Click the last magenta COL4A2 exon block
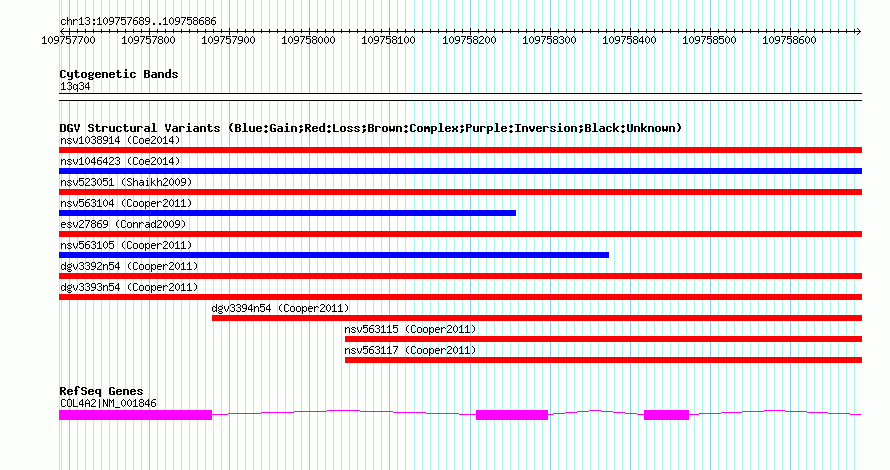 tap(666, 415)
